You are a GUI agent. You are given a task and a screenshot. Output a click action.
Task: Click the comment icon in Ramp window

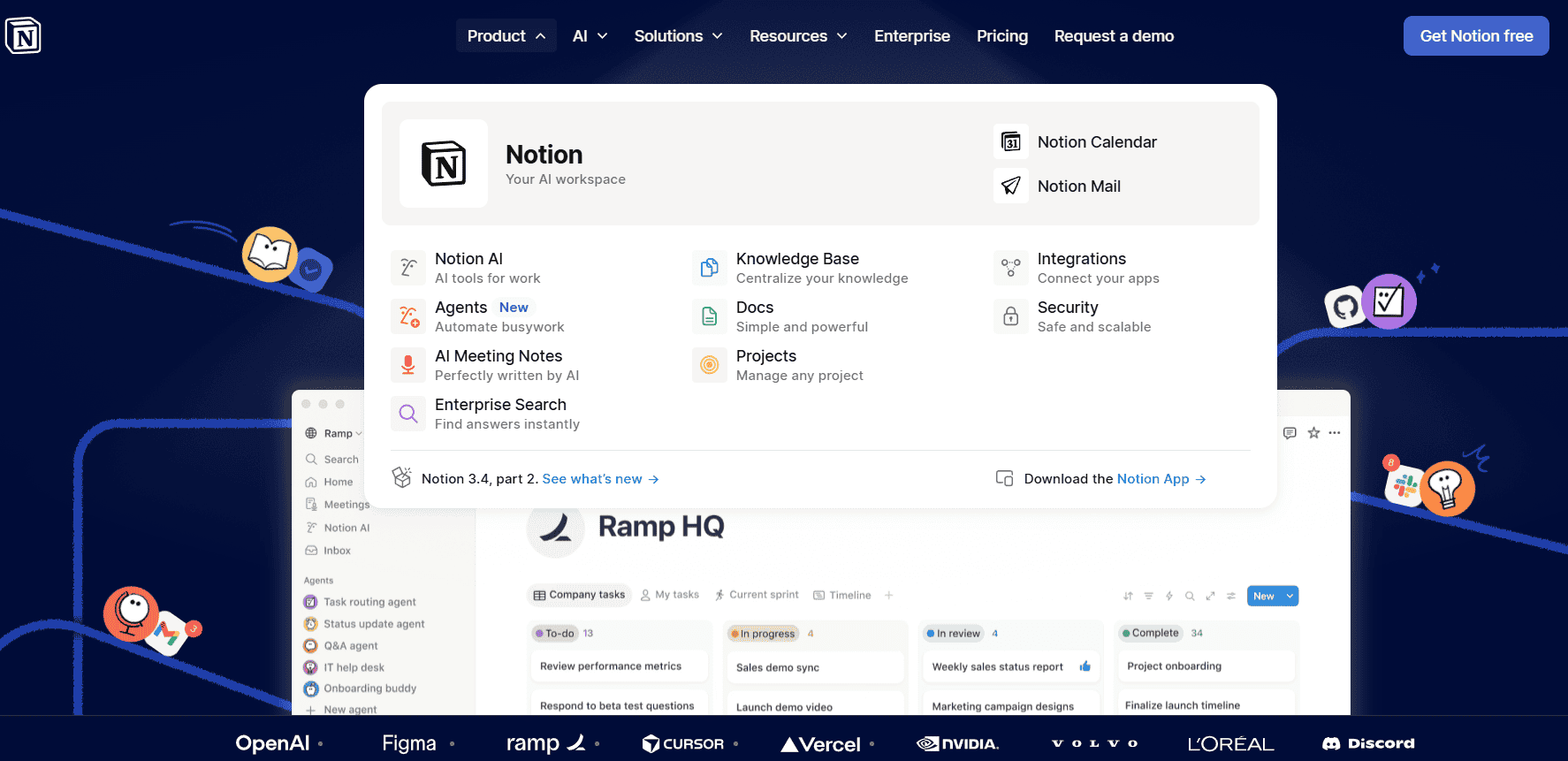[x=1290, y=433]
